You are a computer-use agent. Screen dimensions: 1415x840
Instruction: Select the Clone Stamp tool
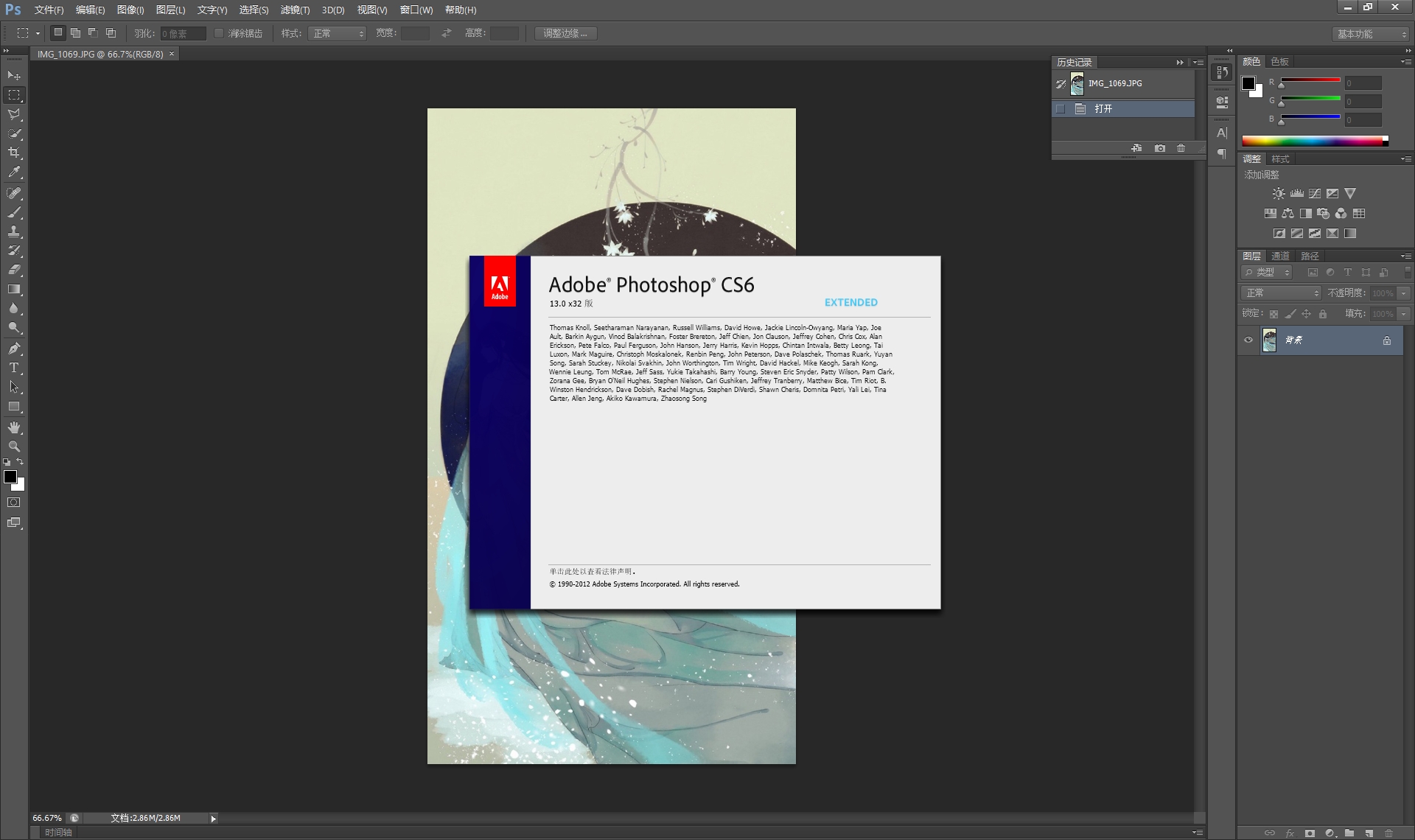click(14, 231)
